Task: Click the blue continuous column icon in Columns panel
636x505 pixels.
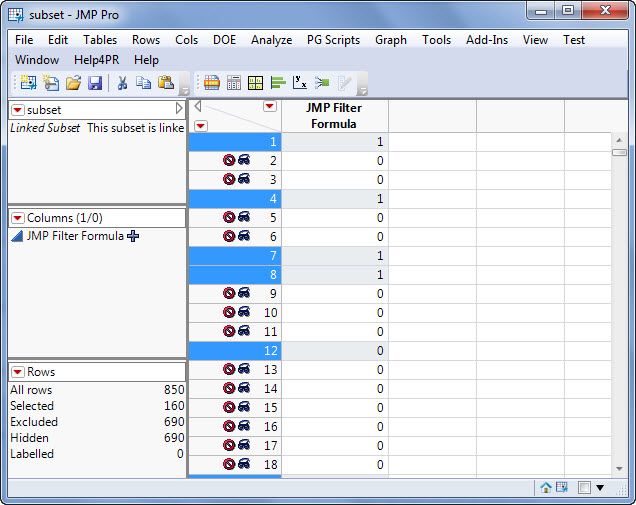Action: point(17,236)
